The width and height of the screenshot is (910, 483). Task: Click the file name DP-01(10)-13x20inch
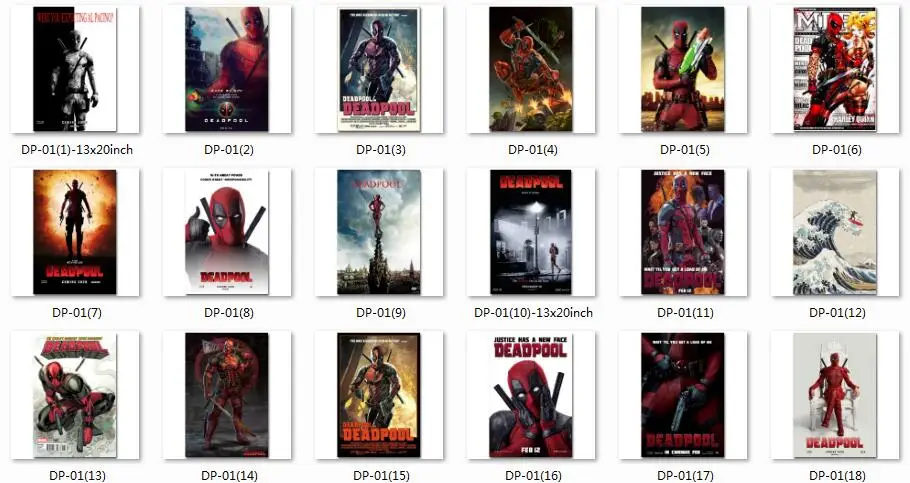533,313
